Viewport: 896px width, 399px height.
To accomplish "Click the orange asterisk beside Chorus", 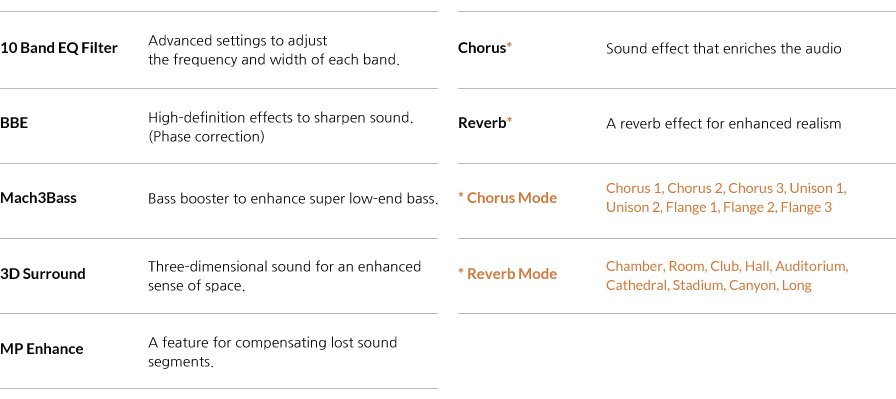I will (509, 46).
